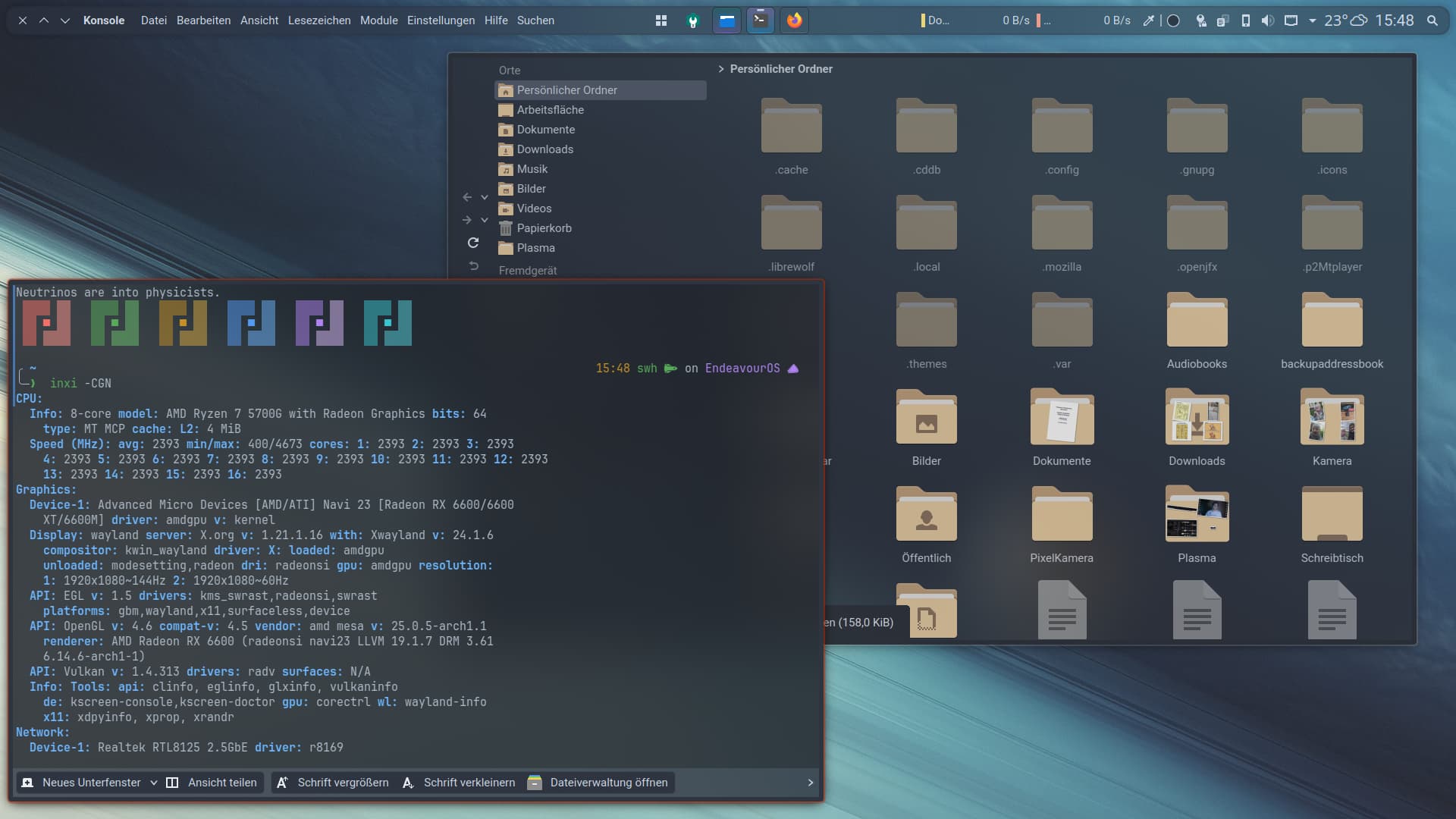
Task: Activate the Konsole taskbar icon
Action: tap(760, 20)
